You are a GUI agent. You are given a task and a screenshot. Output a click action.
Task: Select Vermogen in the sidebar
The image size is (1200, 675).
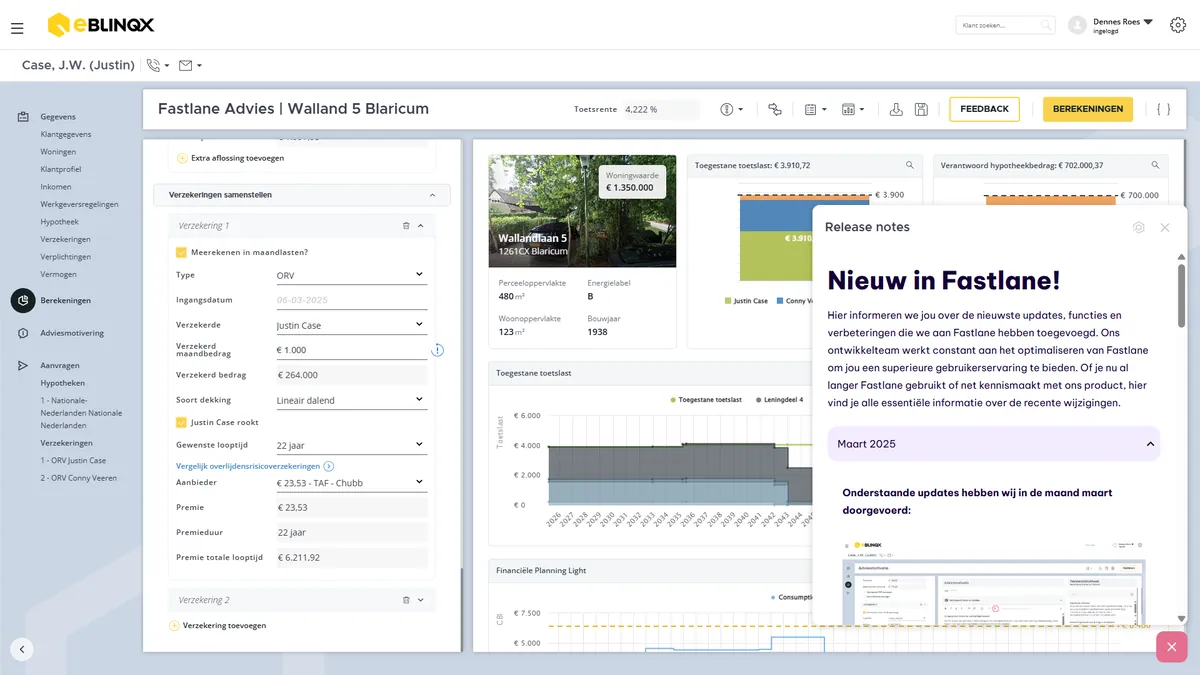point(58,274)
